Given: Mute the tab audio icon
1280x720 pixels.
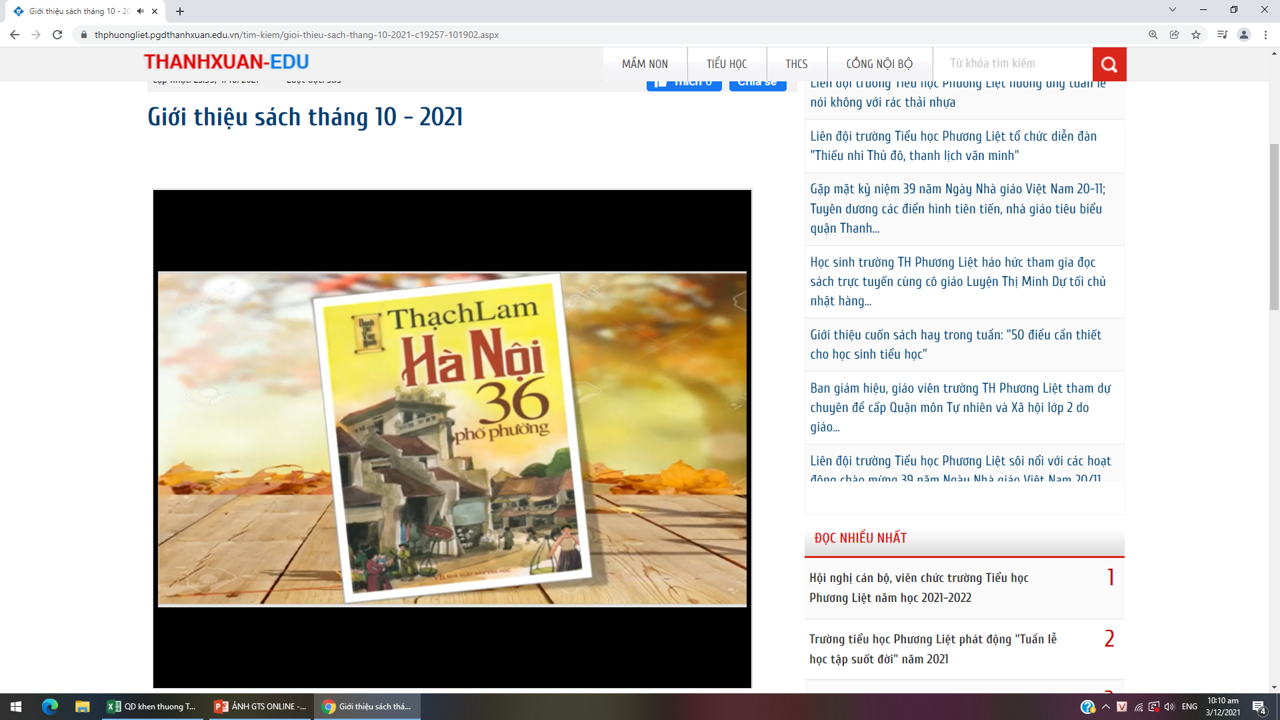Looking at the screenshot, I should [140, 11].
